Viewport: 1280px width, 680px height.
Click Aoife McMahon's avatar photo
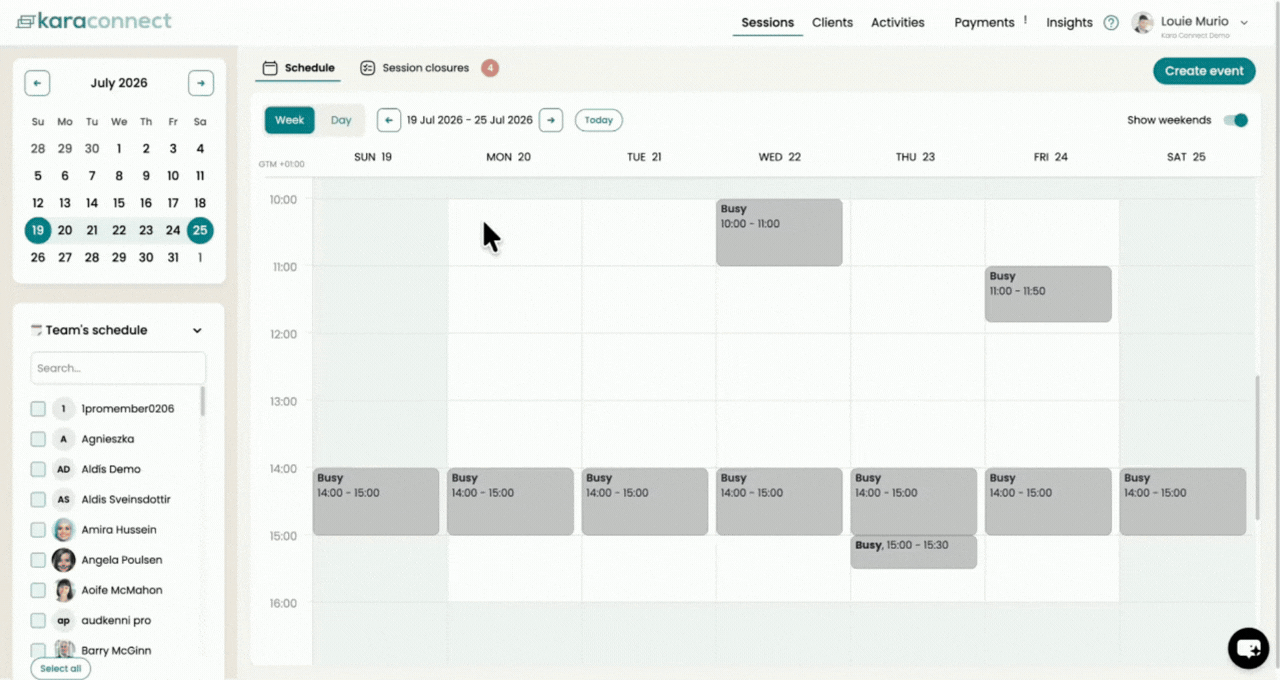[64, 590]
